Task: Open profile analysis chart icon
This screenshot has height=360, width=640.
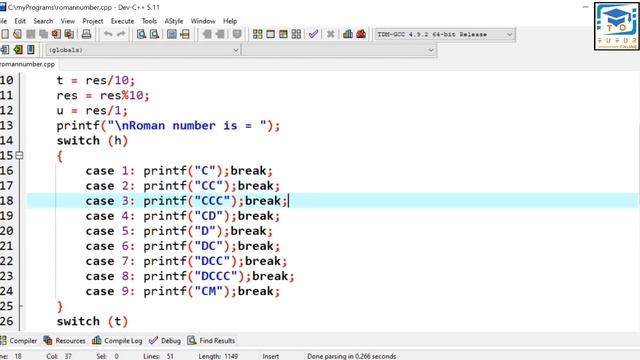Action: coord(348,34)
